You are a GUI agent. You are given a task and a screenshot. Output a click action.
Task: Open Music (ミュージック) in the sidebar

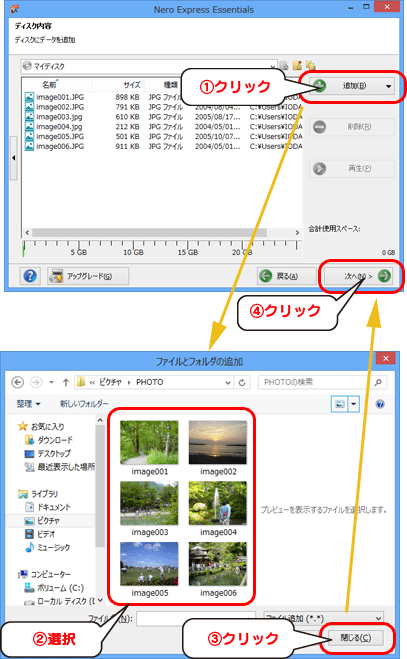48,548
